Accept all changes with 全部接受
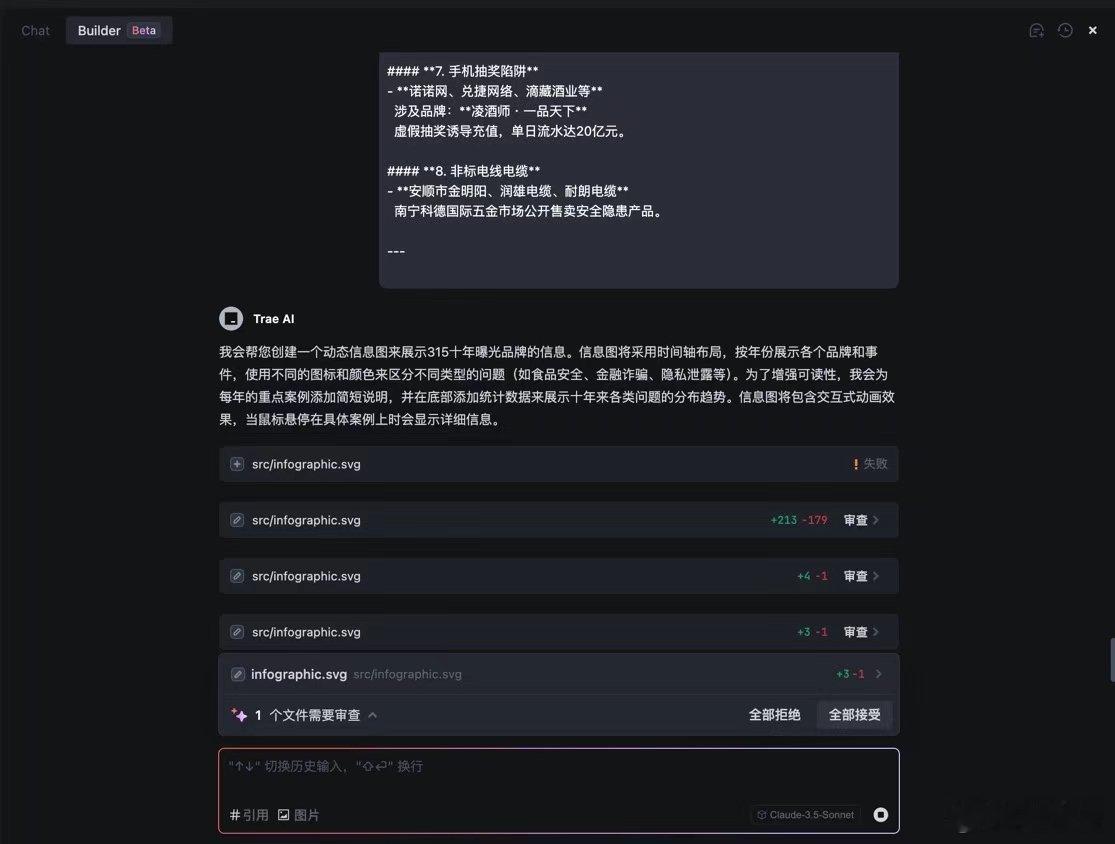1115x844 pixels. [x=855, y=715]
